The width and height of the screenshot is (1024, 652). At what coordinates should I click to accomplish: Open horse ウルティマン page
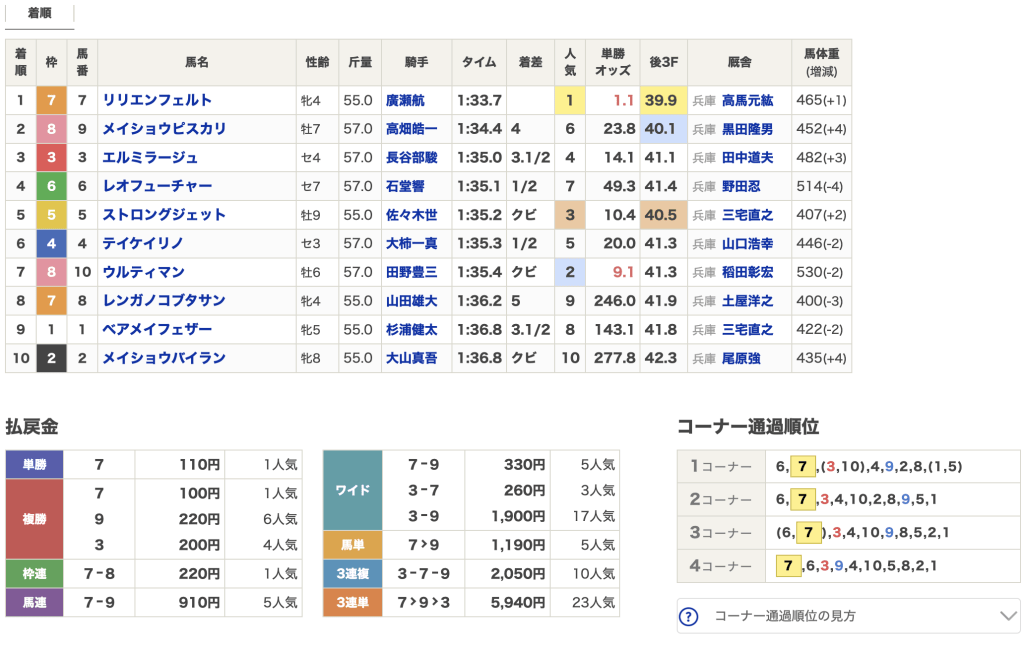point(144,272)
